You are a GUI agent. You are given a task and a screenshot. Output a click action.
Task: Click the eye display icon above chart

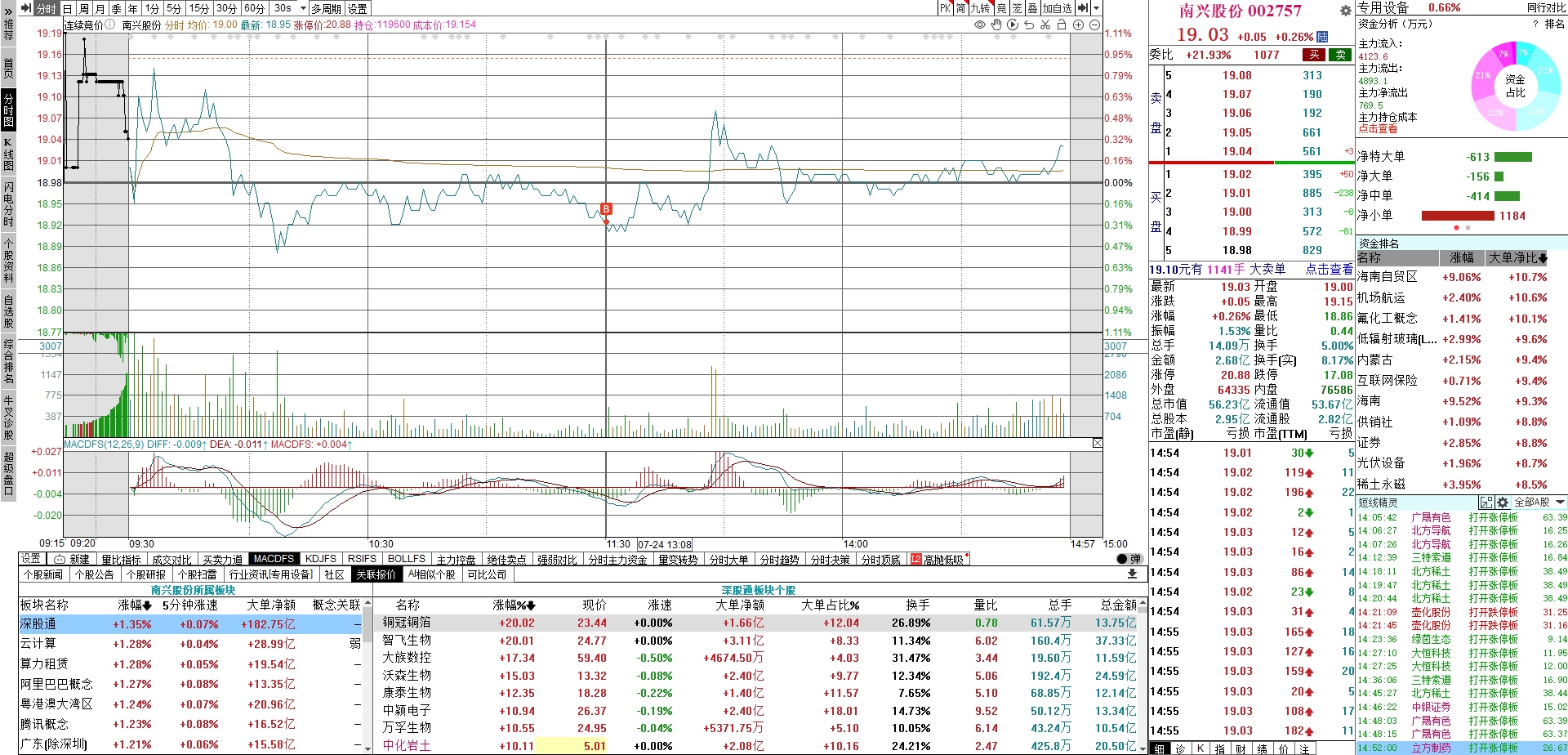point(979,25)
